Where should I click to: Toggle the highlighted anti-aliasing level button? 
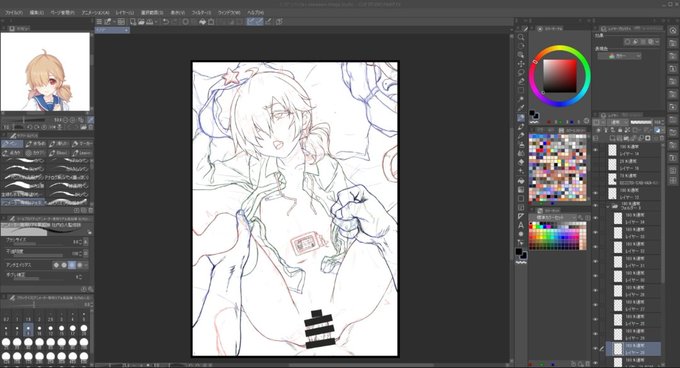pos(72,265)
